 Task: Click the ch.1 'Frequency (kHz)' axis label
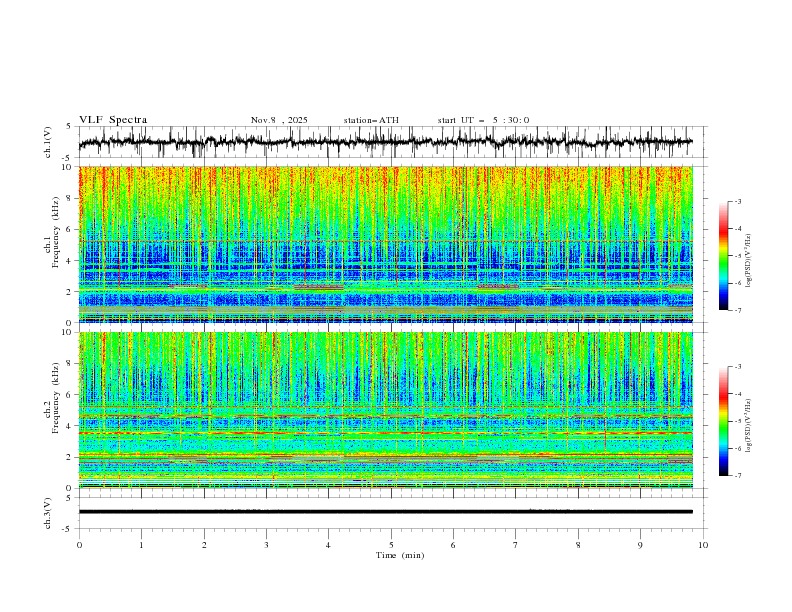click(x=55, y=233)
